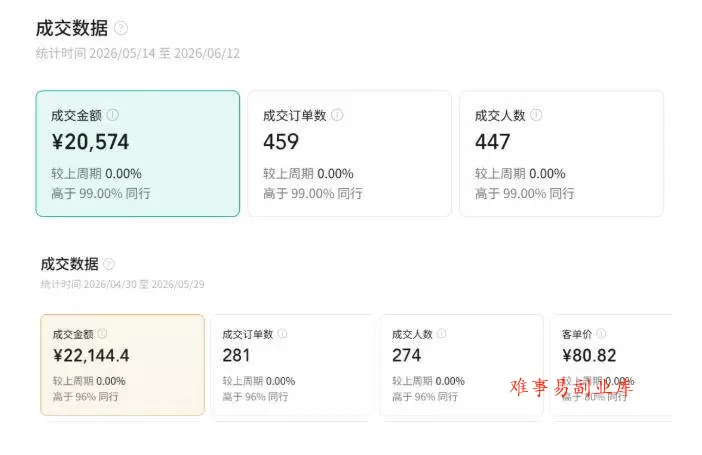
Task: Click the top 成交数据 heading text
Action: tap(72, 28)
